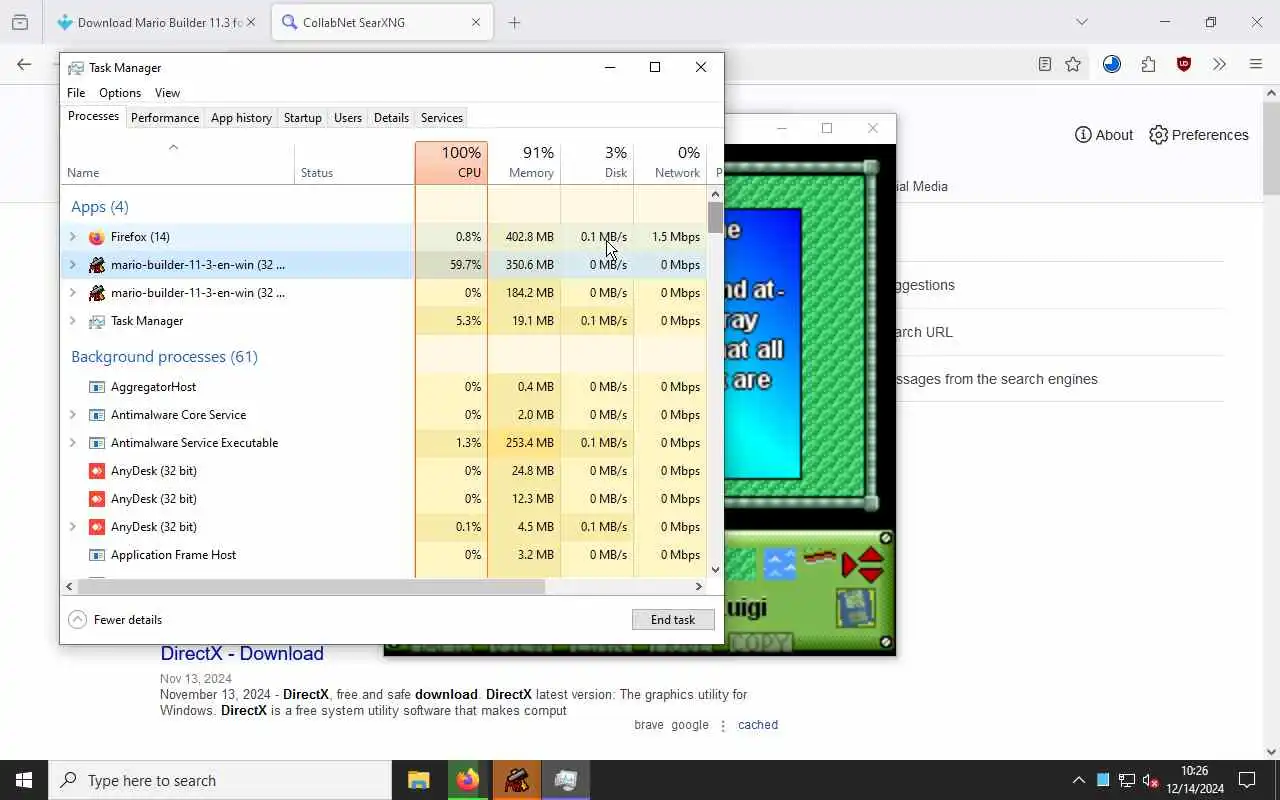Screen dimensions: 1280x800
Task: Click the Application Frame Host icon
Action: pos(96,555)
